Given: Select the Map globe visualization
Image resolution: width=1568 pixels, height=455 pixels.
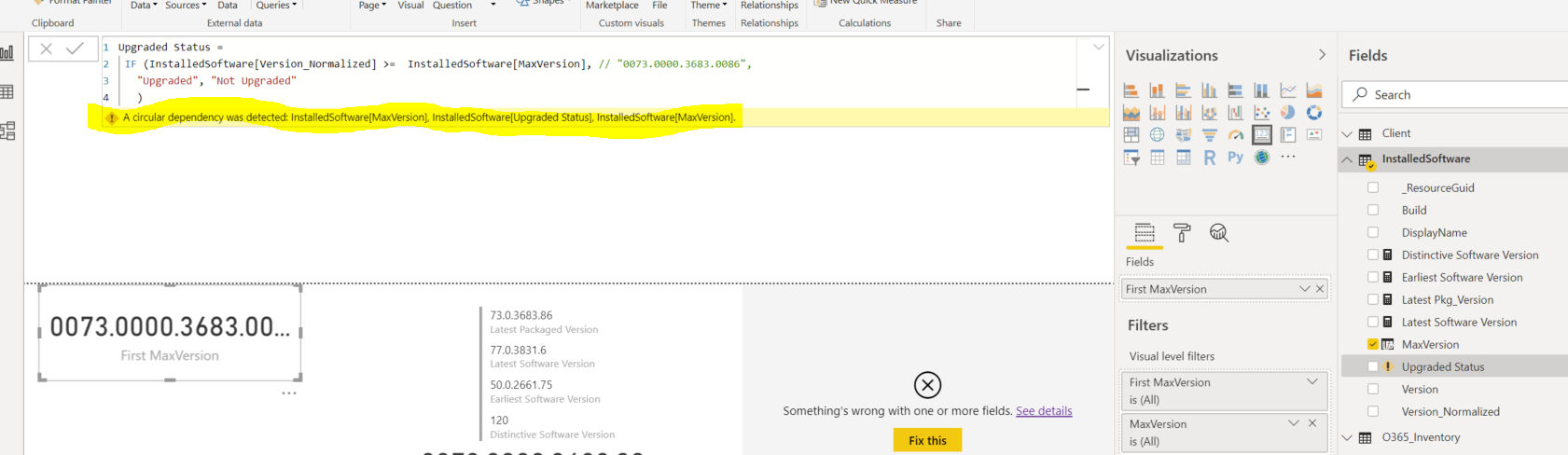Looking at the screenshot, I should point(1157,134).
